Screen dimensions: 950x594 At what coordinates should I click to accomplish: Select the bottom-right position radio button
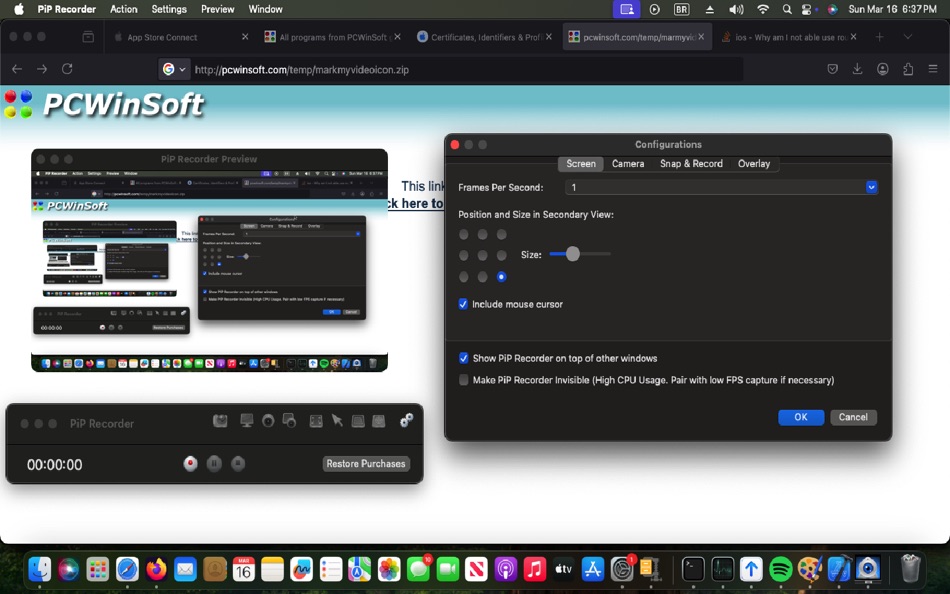pos(501,276)
